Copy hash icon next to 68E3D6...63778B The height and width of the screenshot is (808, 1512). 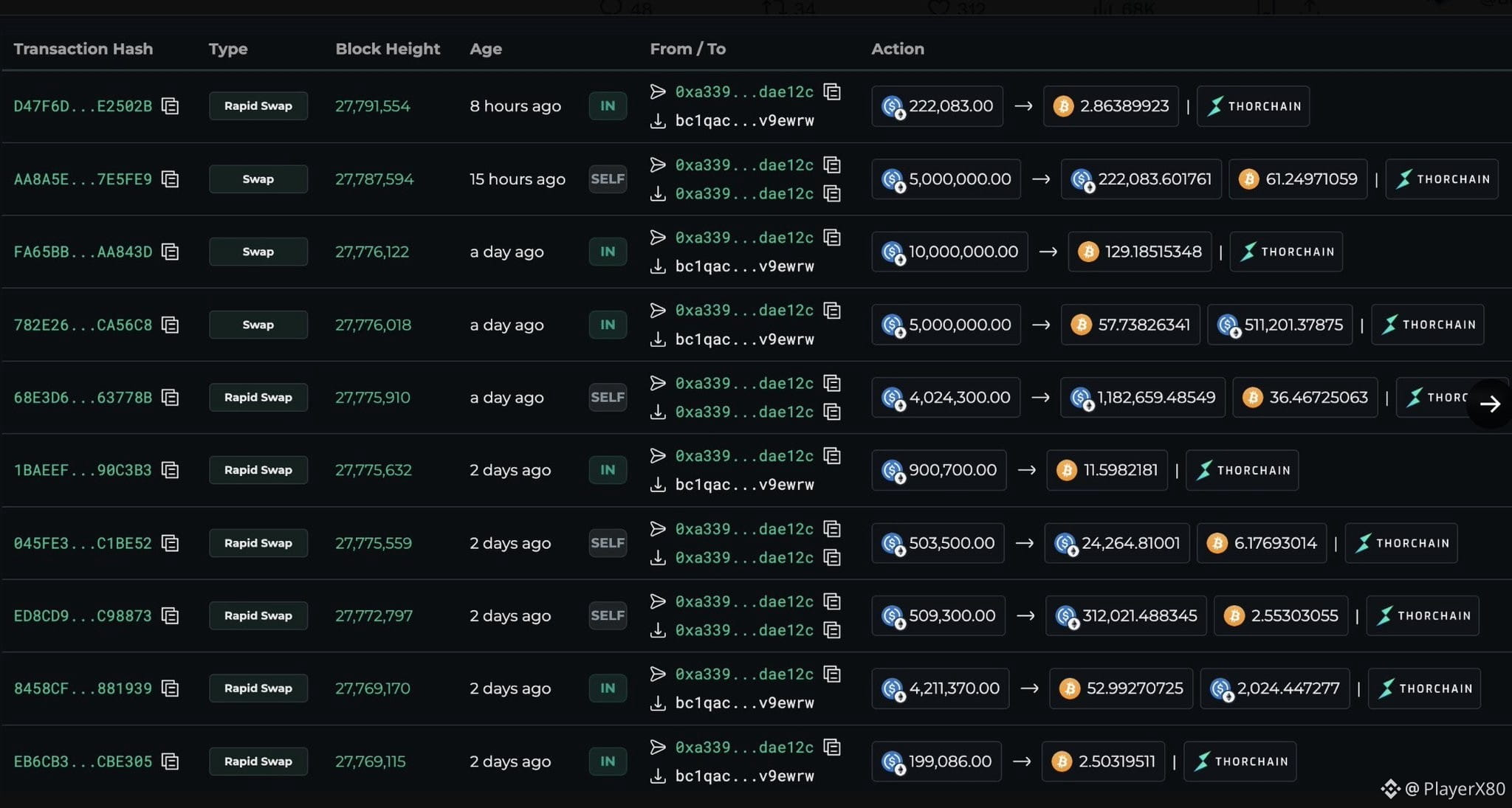(x=170, y=398)
